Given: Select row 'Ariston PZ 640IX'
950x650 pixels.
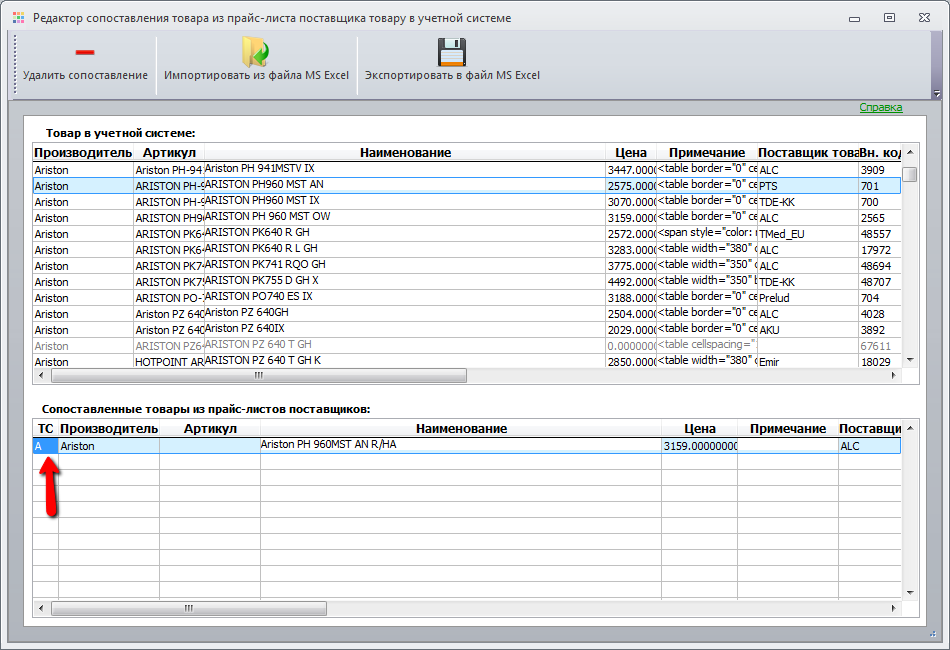Looking at the screenshot, I should point(467,330).
